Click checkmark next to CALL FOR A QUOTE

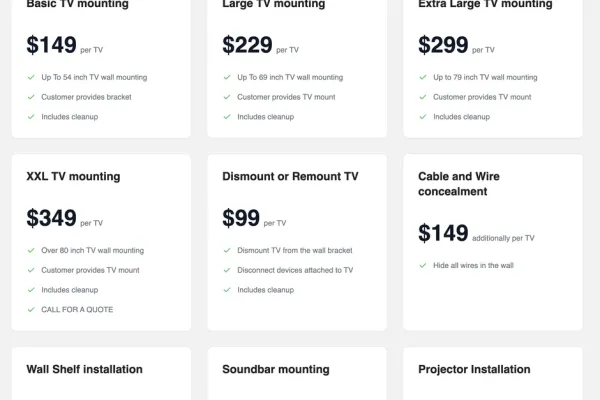31,310
